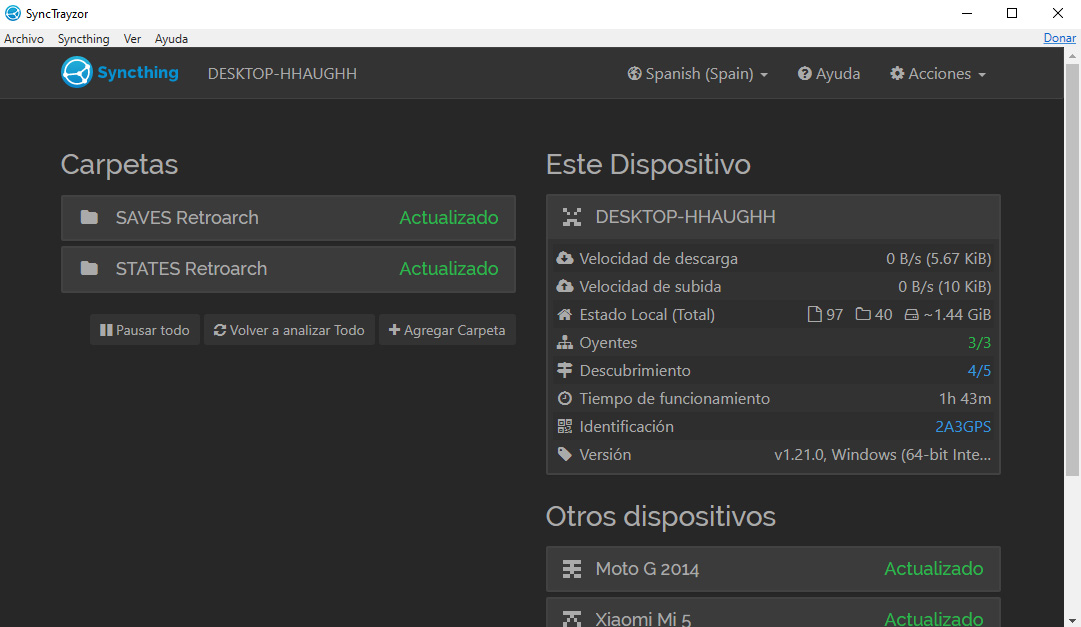Click the 4/5 discovery status link
The height and width of the screenshot is (627, 1081).
point(979,370)
